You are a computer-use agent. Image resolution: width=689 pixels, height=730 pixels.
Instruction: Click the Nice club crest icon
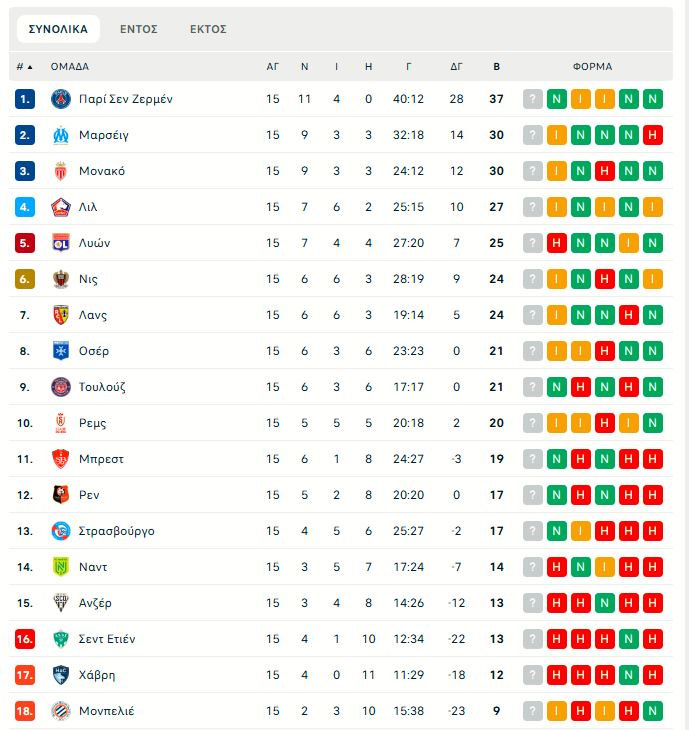coord(60,279)
